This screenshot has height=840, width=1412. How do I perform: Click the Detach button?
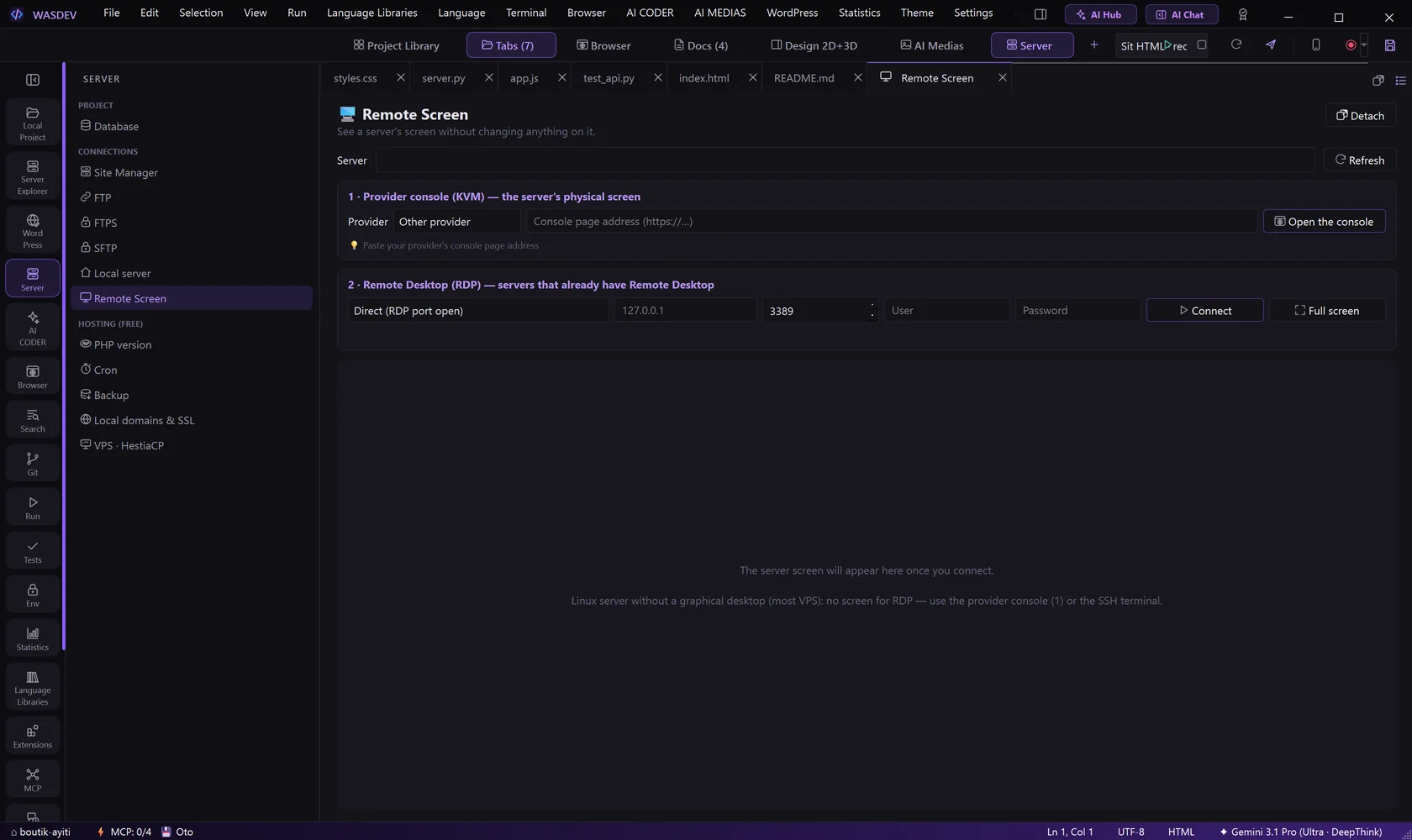1361,116
